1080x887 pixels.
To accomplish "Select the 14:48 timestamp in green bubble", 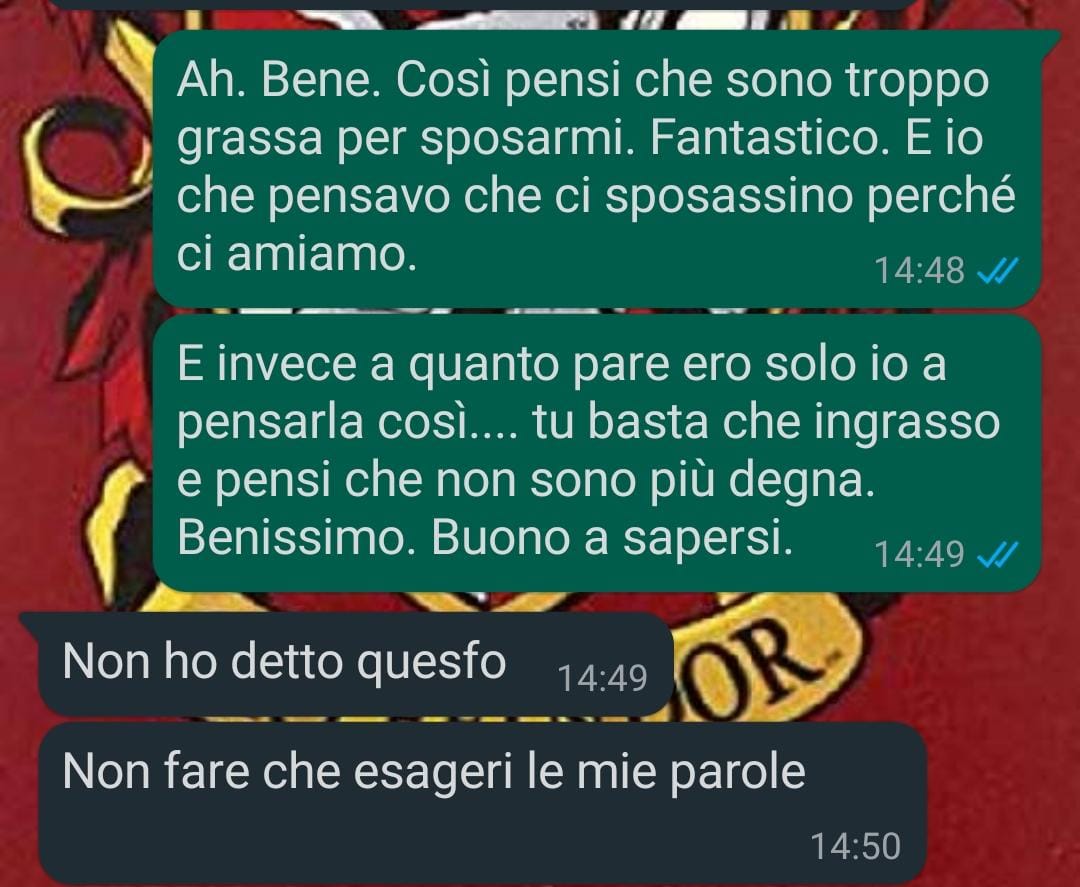I will pos(919,271).
